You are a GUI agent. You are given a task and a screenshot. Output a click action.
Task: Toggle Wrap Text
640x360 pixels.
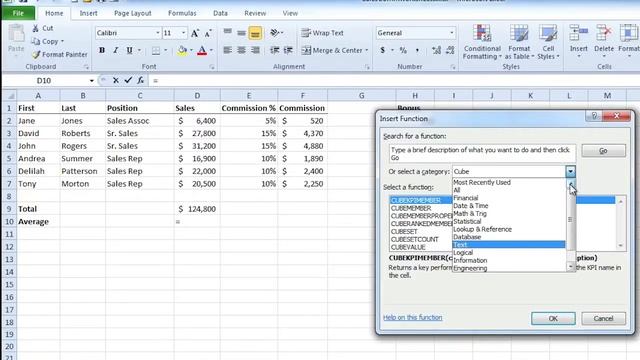point(322,33)
